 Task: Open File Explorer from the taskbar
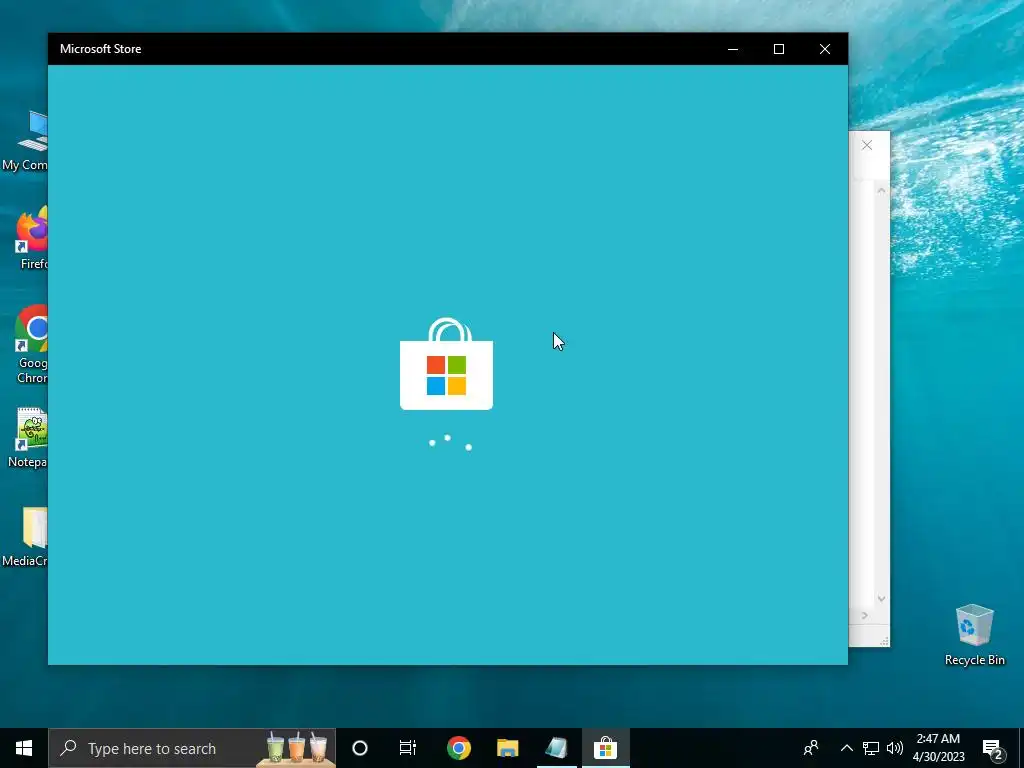click(x=507, y=748)
